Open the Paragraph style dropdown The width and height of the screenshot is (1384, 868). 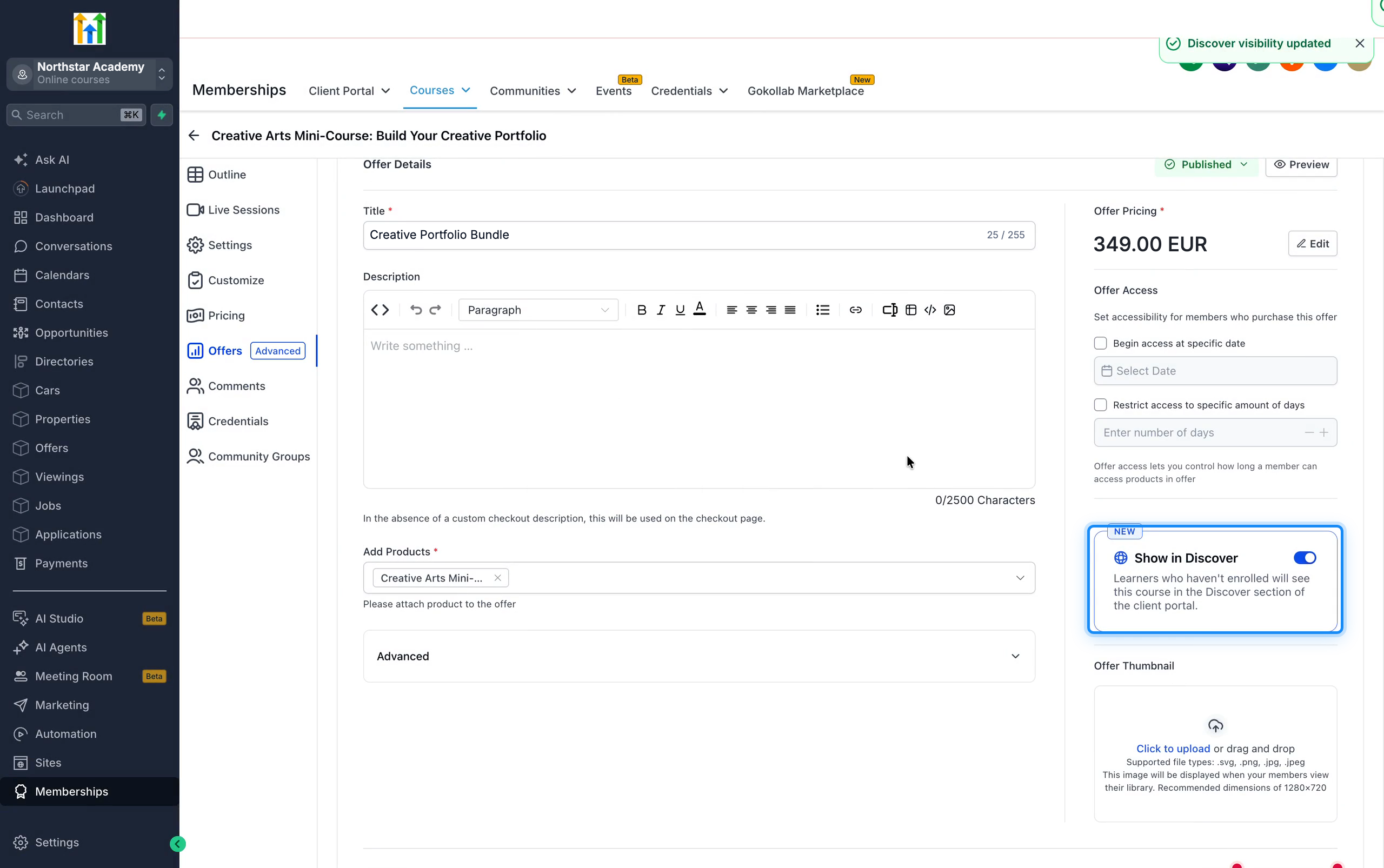tap(538, 310)
